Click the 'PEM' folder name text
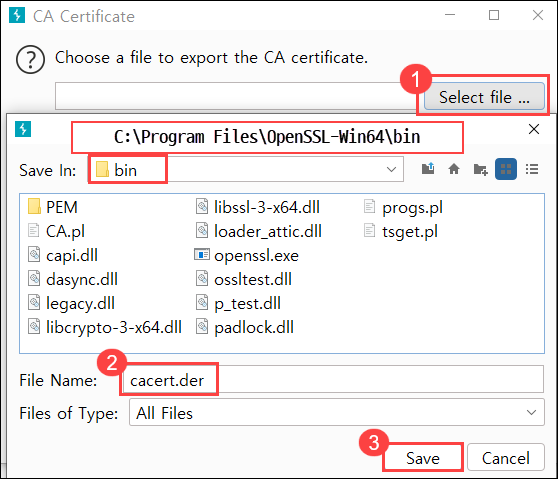 click(x=62, y=207)
